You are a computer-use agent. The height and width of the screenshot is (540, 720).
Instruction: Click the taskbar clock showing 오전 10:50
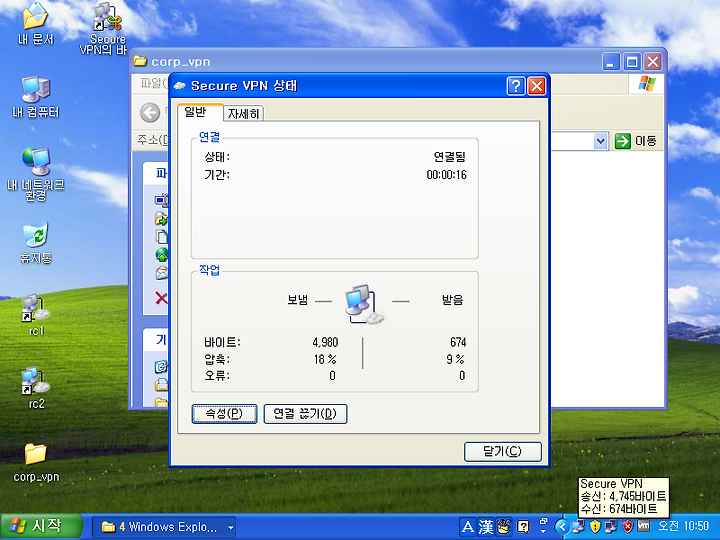click(683, 526)
